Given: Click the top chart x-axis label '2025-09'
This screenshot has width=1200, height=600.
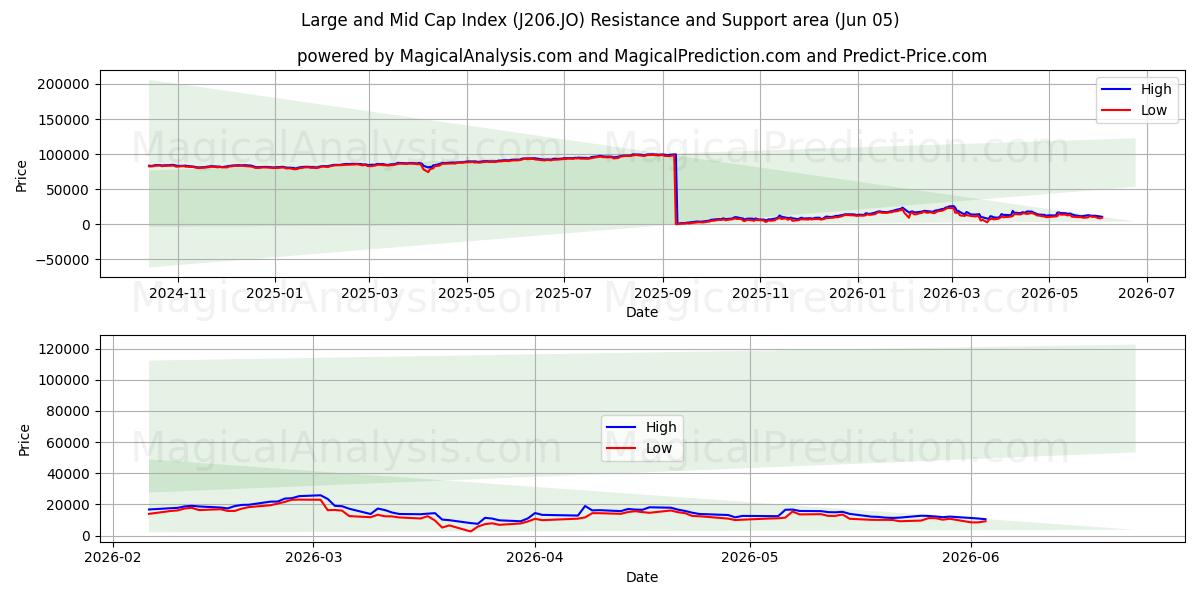Looking at the screenshot, I should pos(662,293).
